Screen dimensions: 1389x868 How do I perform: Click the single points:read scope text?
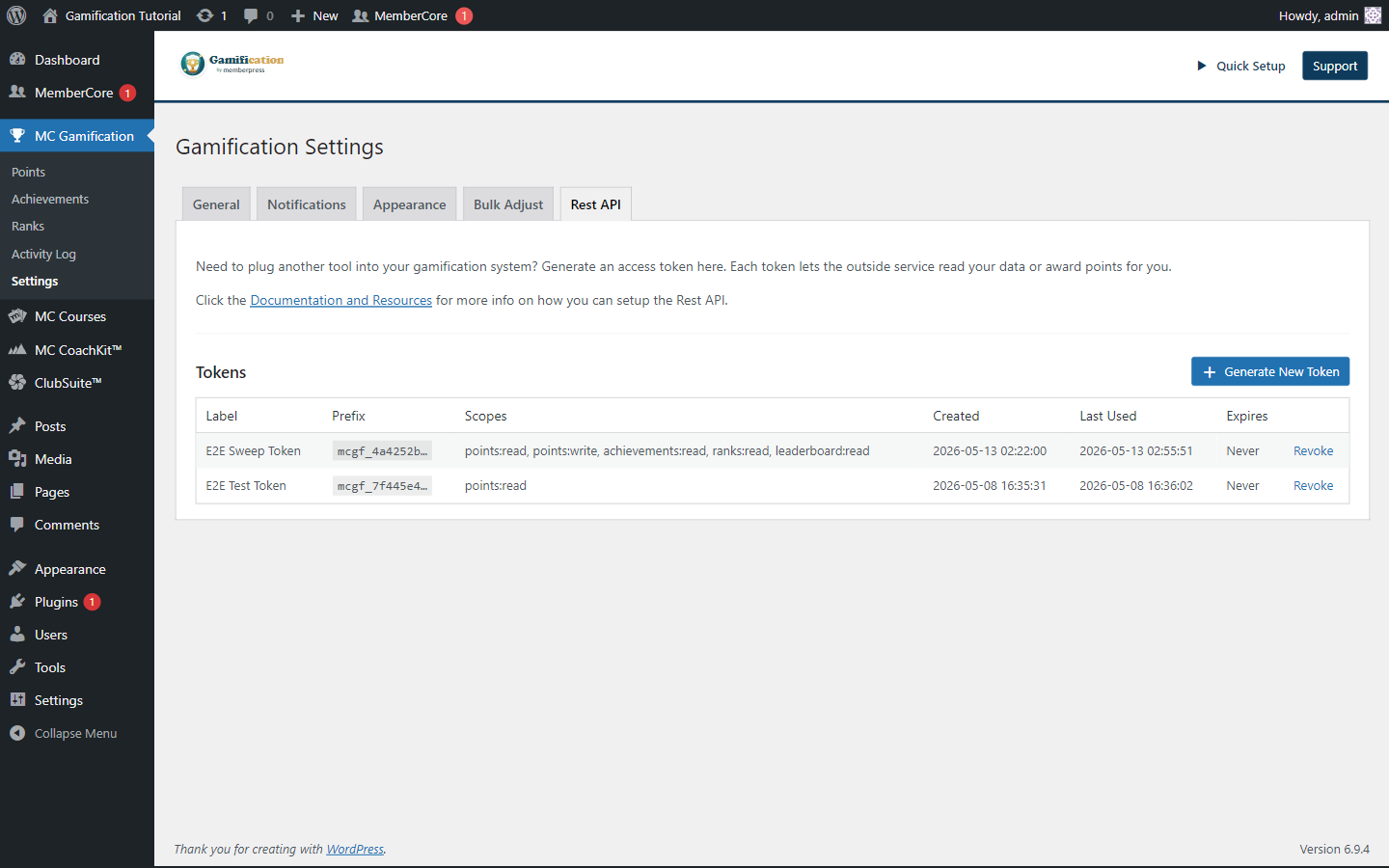point(496,485)
